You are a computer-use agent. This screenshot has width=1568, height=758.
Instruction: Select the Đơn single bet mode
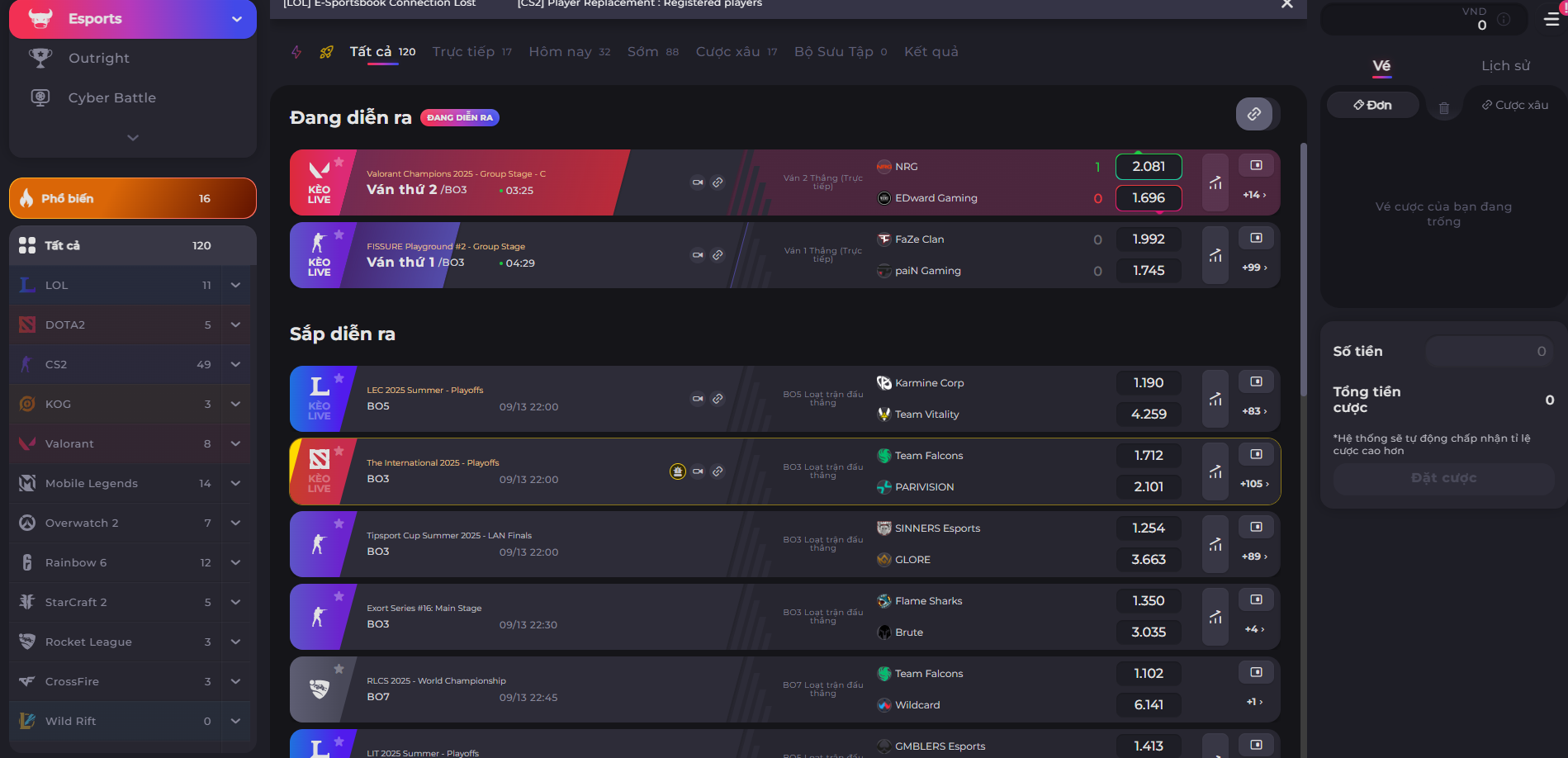(1372, 105)
